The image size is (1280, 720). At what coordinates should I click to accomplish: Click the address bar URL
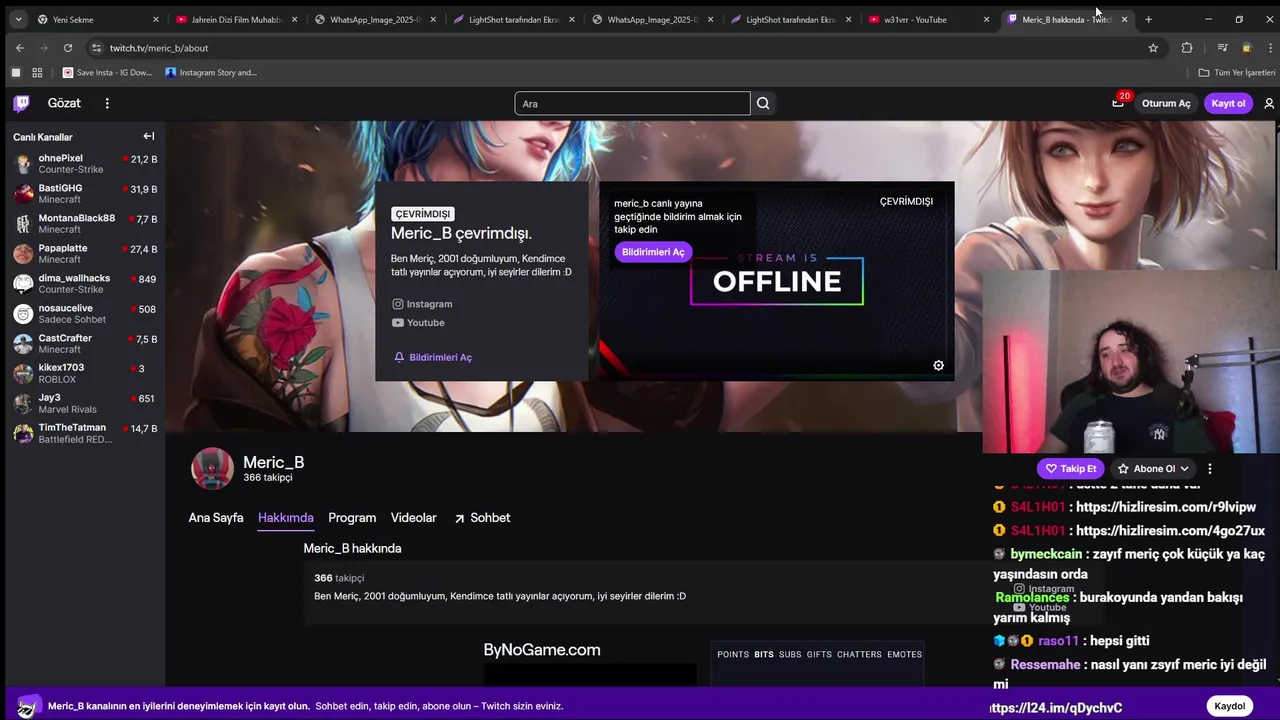pyautogui.click(x=159, y=48)
